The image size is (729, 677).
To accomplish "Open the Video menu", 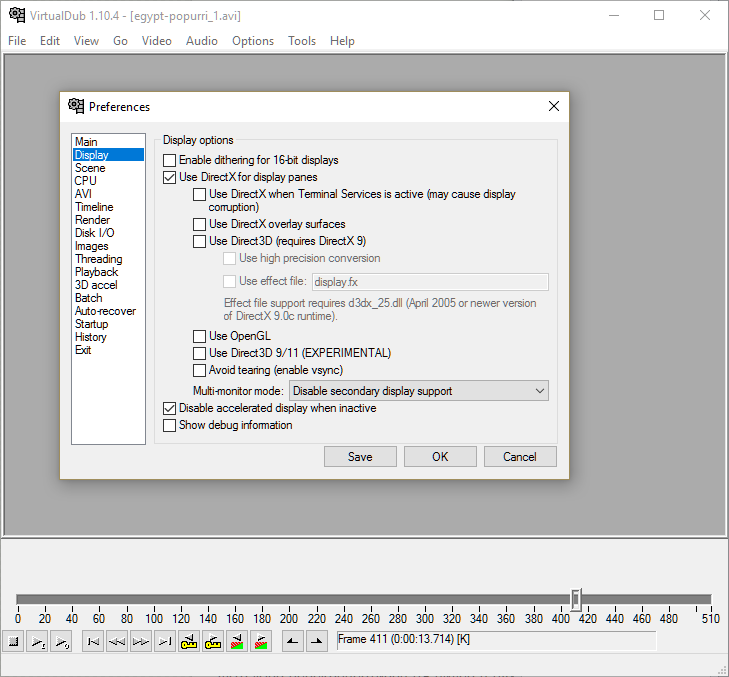I will coord(157,41).
